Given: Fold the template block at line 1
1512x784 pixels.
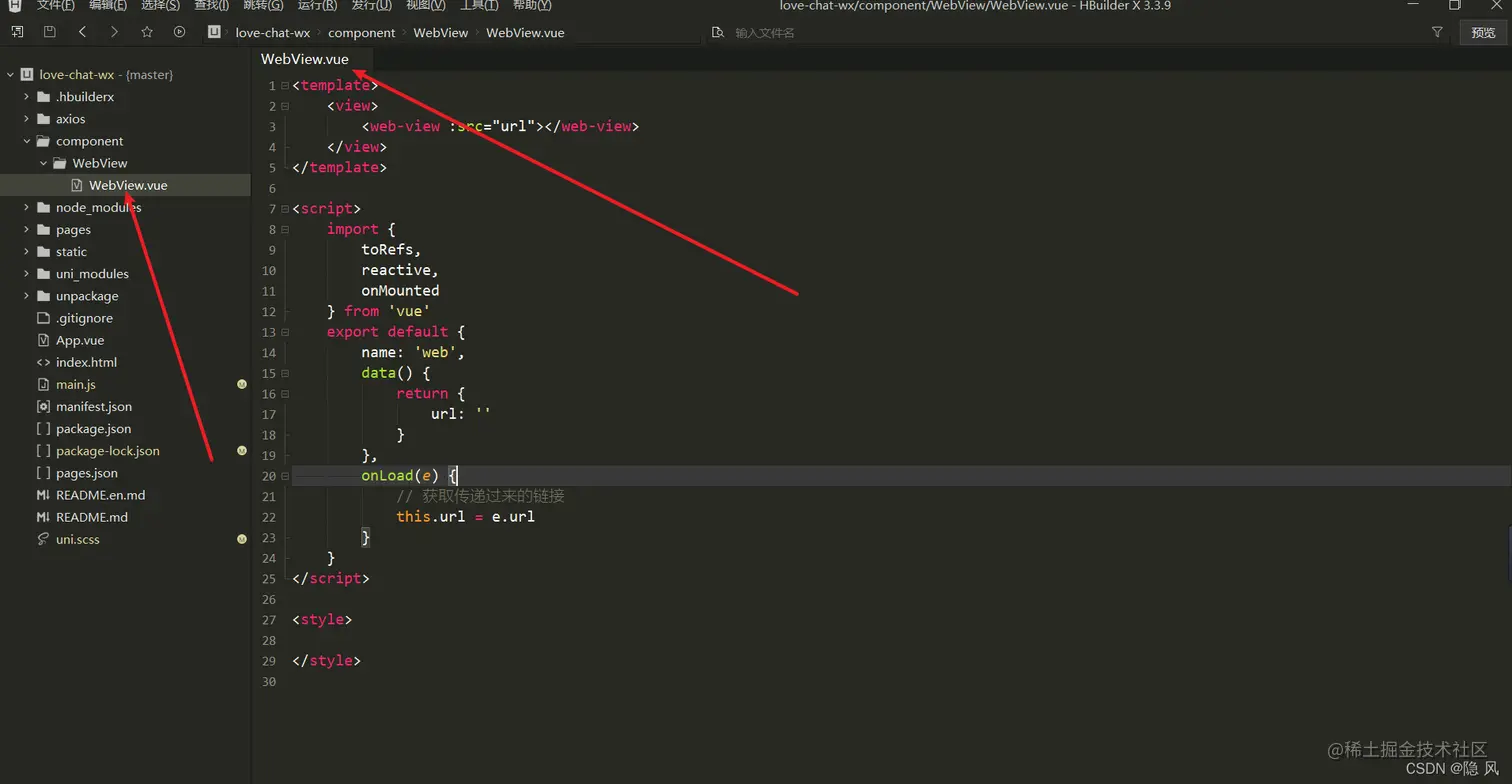Looking at the screenshot, I should point(285,85).
